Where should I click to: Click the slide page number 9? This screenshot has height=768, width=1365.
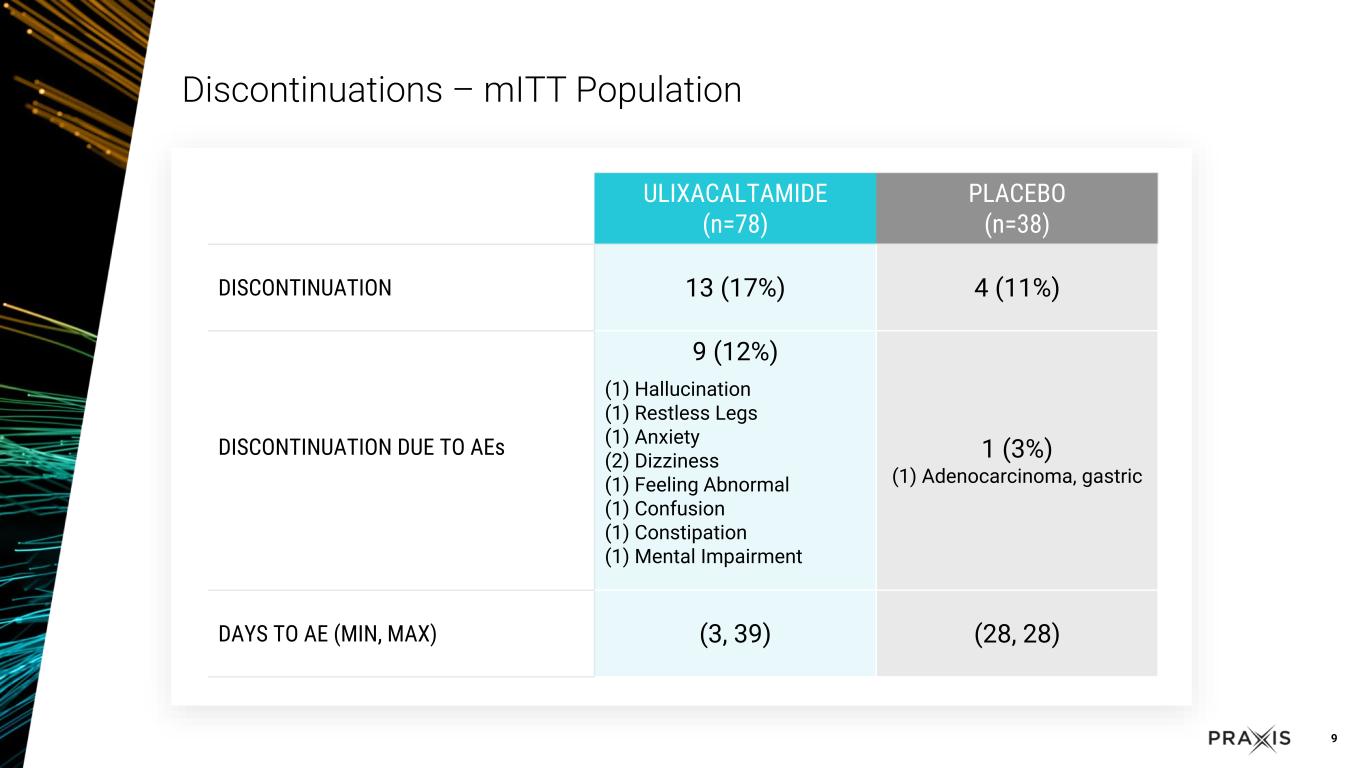pyautogui.click(x=1334, y=739)
